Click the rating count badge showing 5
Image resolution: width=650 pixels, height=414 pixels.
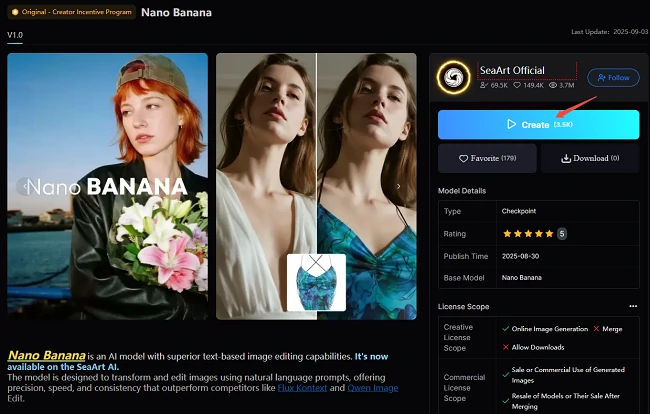(x=561, y=233)
